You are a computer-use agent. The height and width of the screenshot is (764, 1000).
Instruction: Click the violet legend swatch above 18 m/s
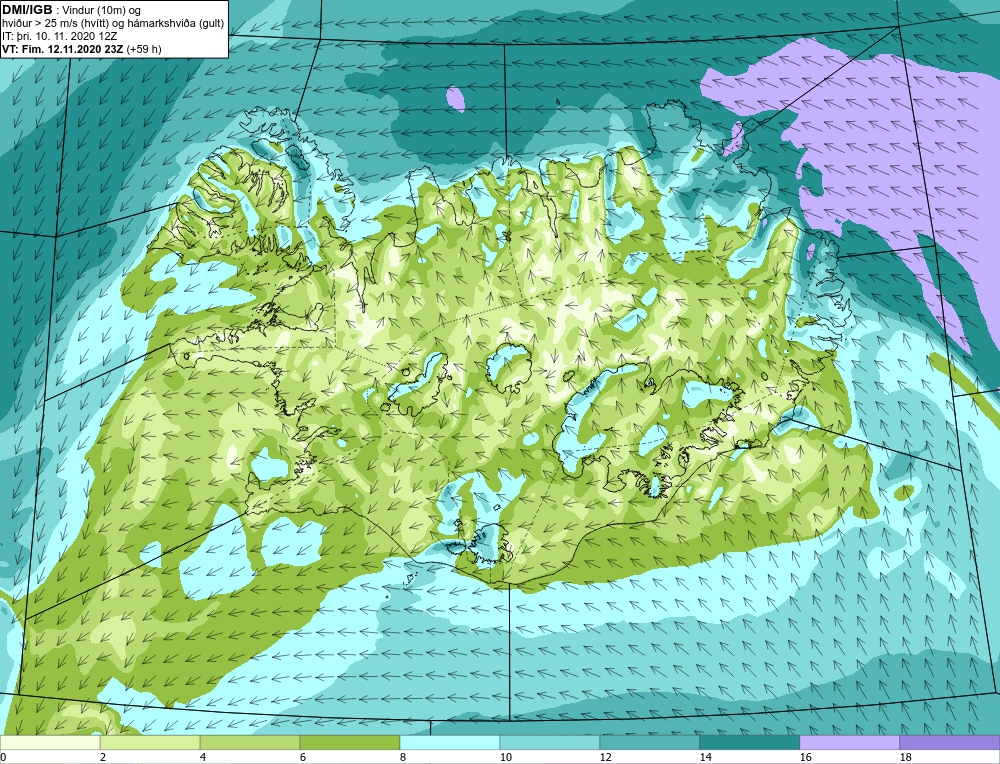(950, 743)
